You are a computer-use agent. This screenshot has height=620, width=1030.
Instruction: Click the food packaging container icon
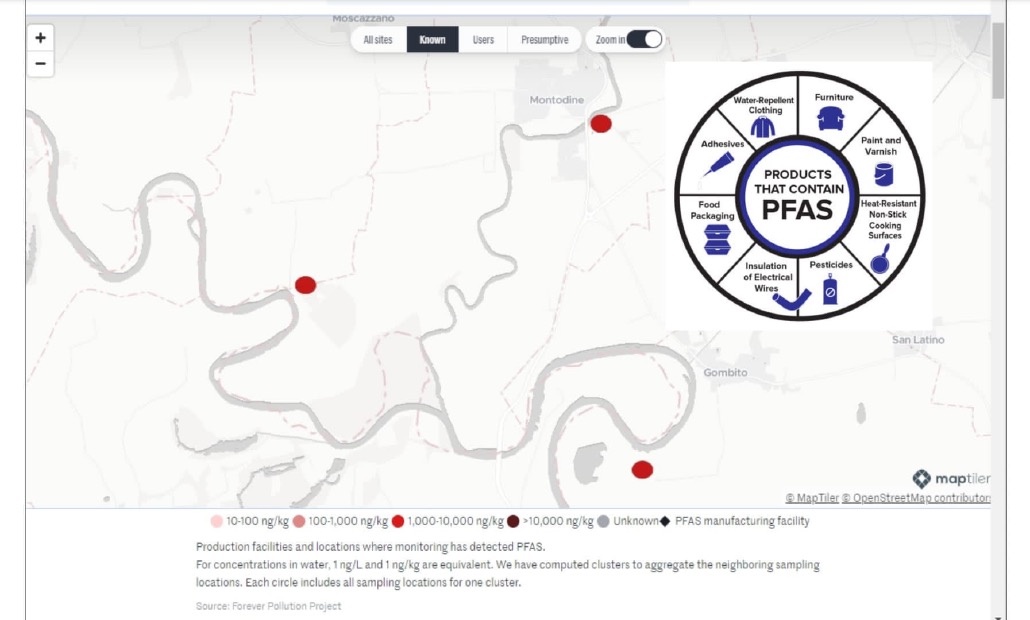pos(718,238)
